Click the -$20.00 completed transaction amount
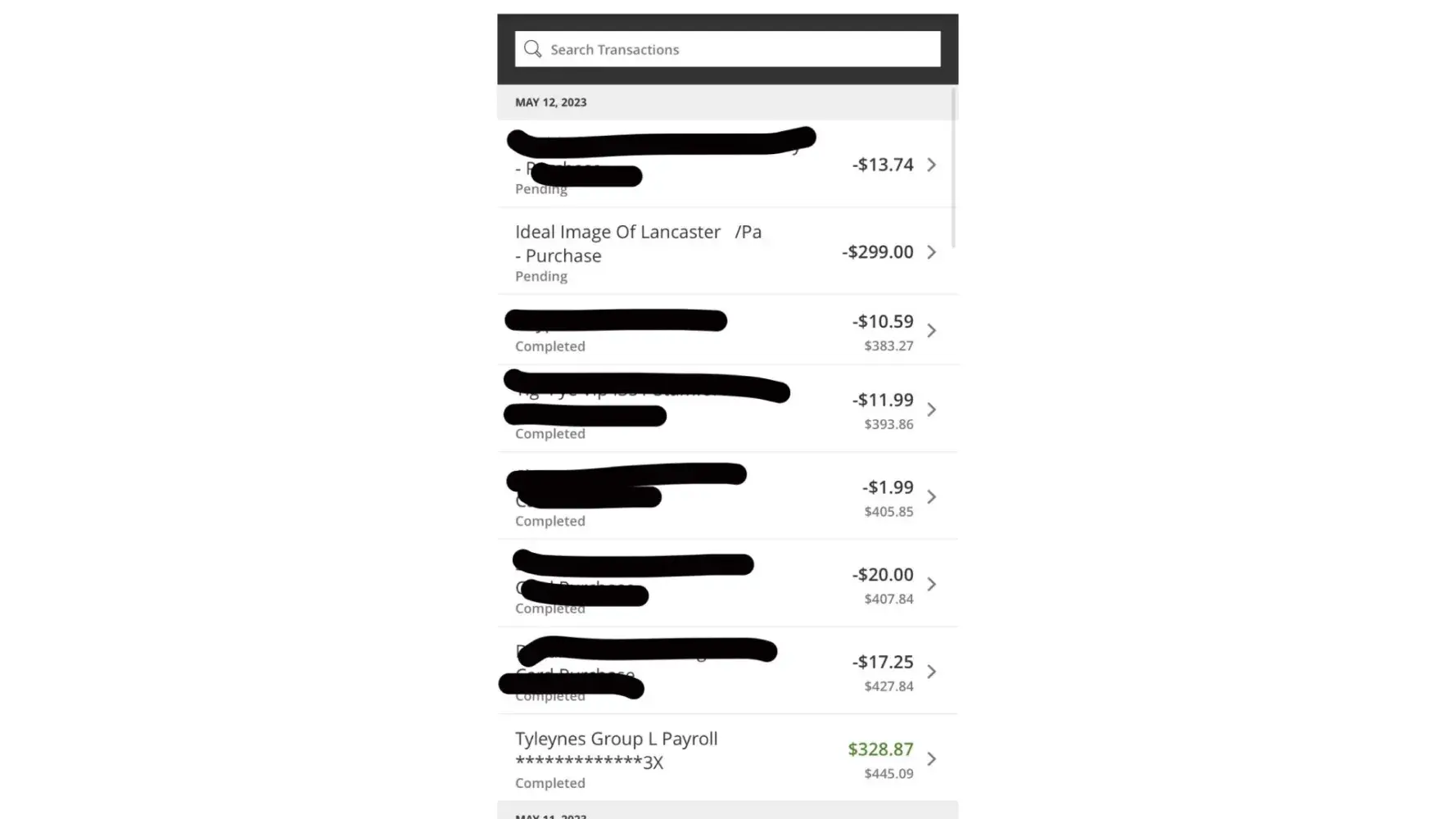Screen dimensions: 1456x819 tap(882, 575)
